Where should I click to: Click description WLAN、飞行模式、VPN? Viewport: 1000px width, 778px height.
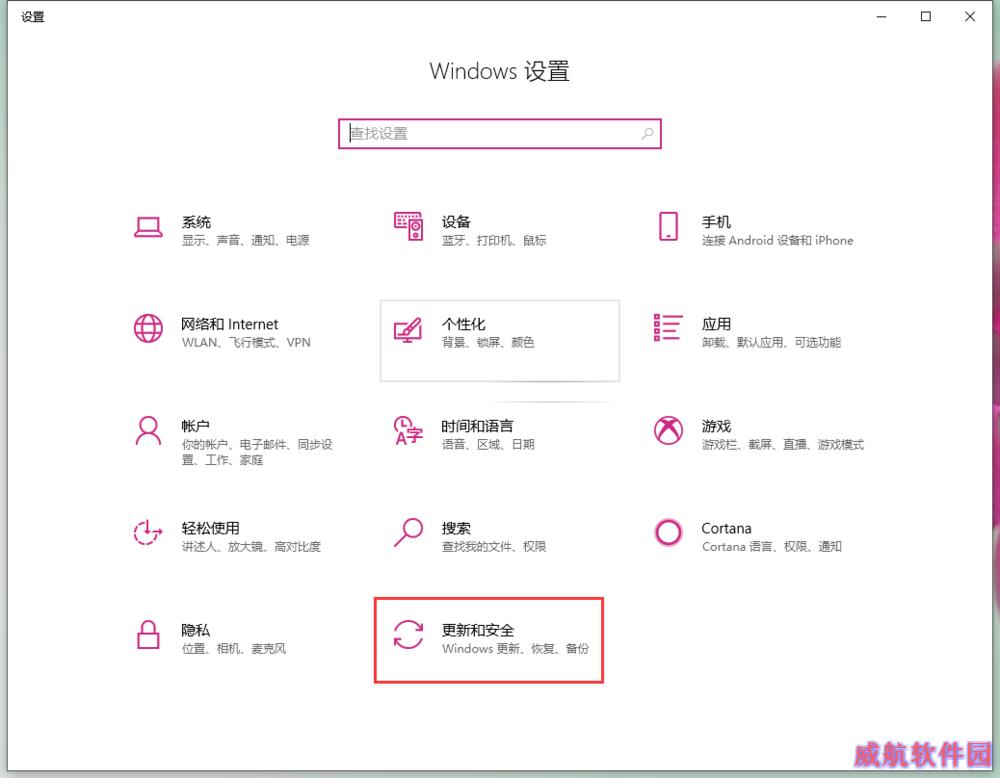pyautogui.click(x=246, y=342)
